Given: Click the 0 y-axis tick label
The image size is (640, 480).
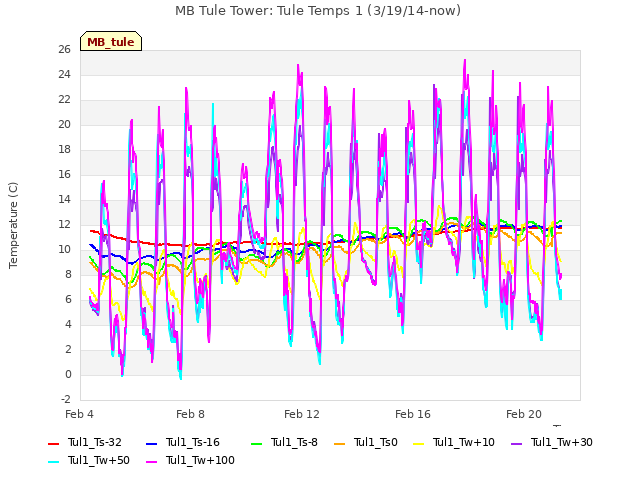Looking at the screenshot, I should [x=68, y=374].
